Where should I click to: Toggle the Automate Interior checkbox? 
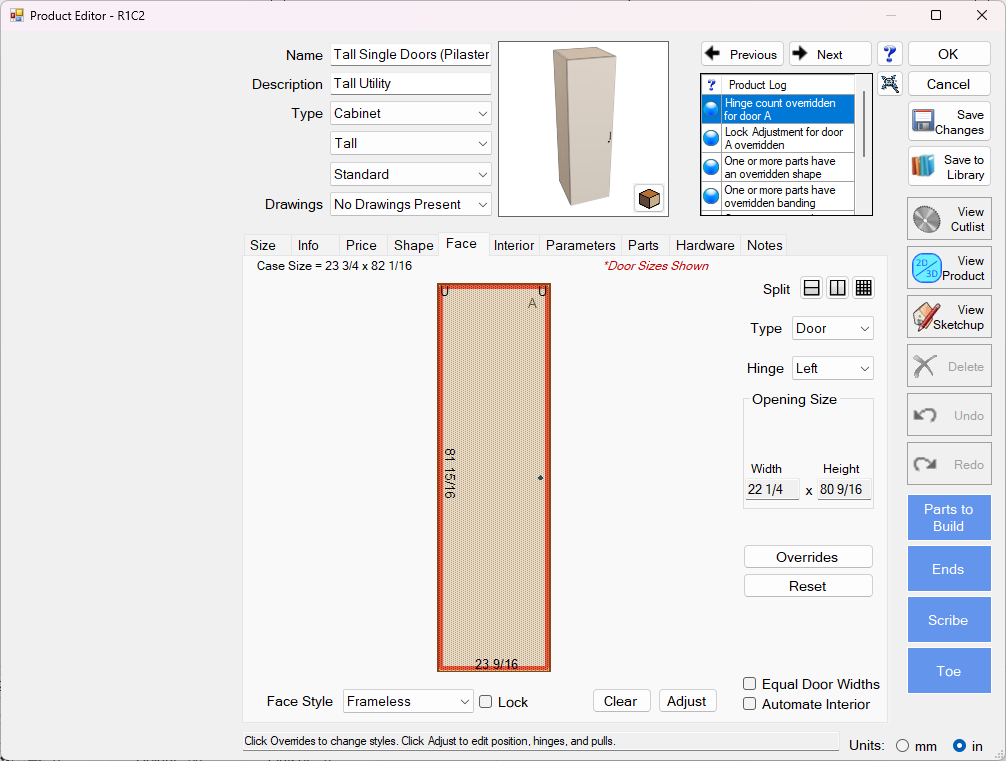click(750, 704)
